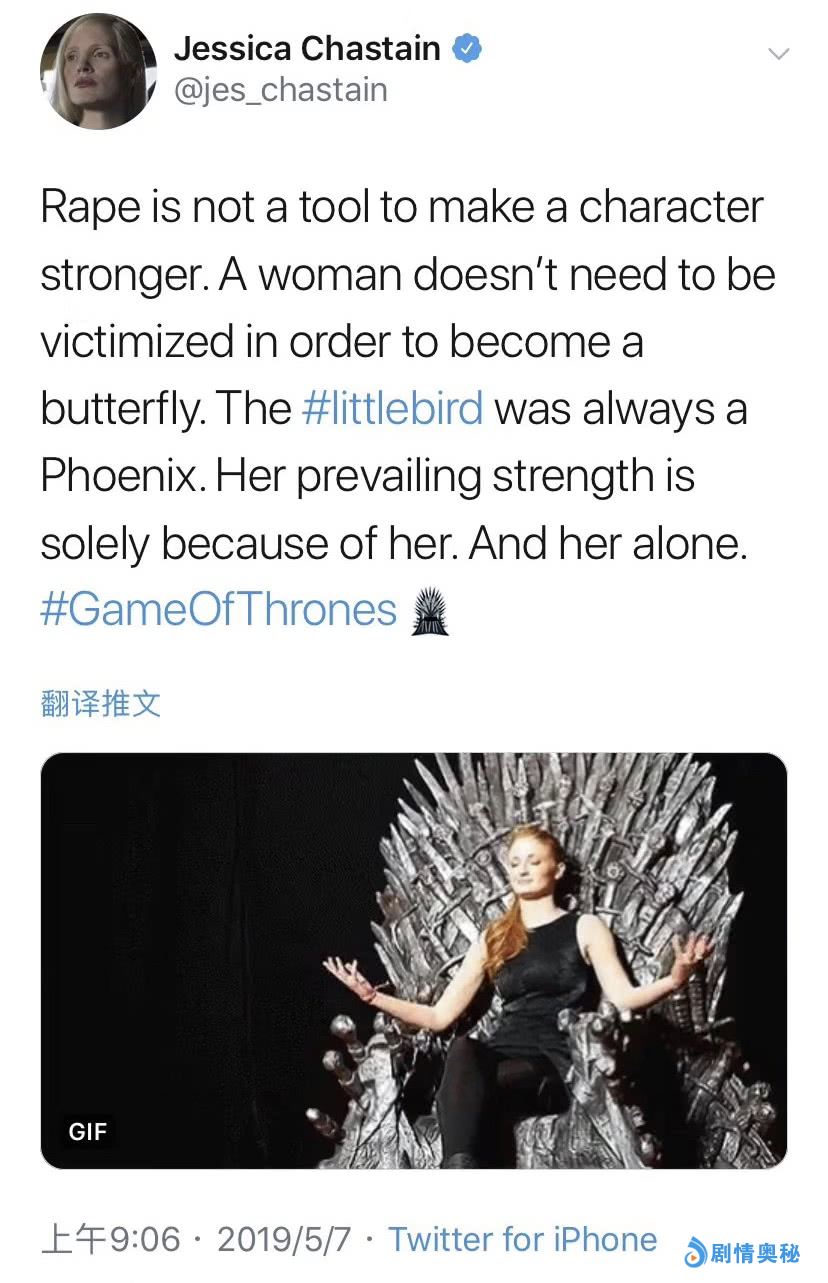Open the profile avatar photo

[x=98, y=71]
